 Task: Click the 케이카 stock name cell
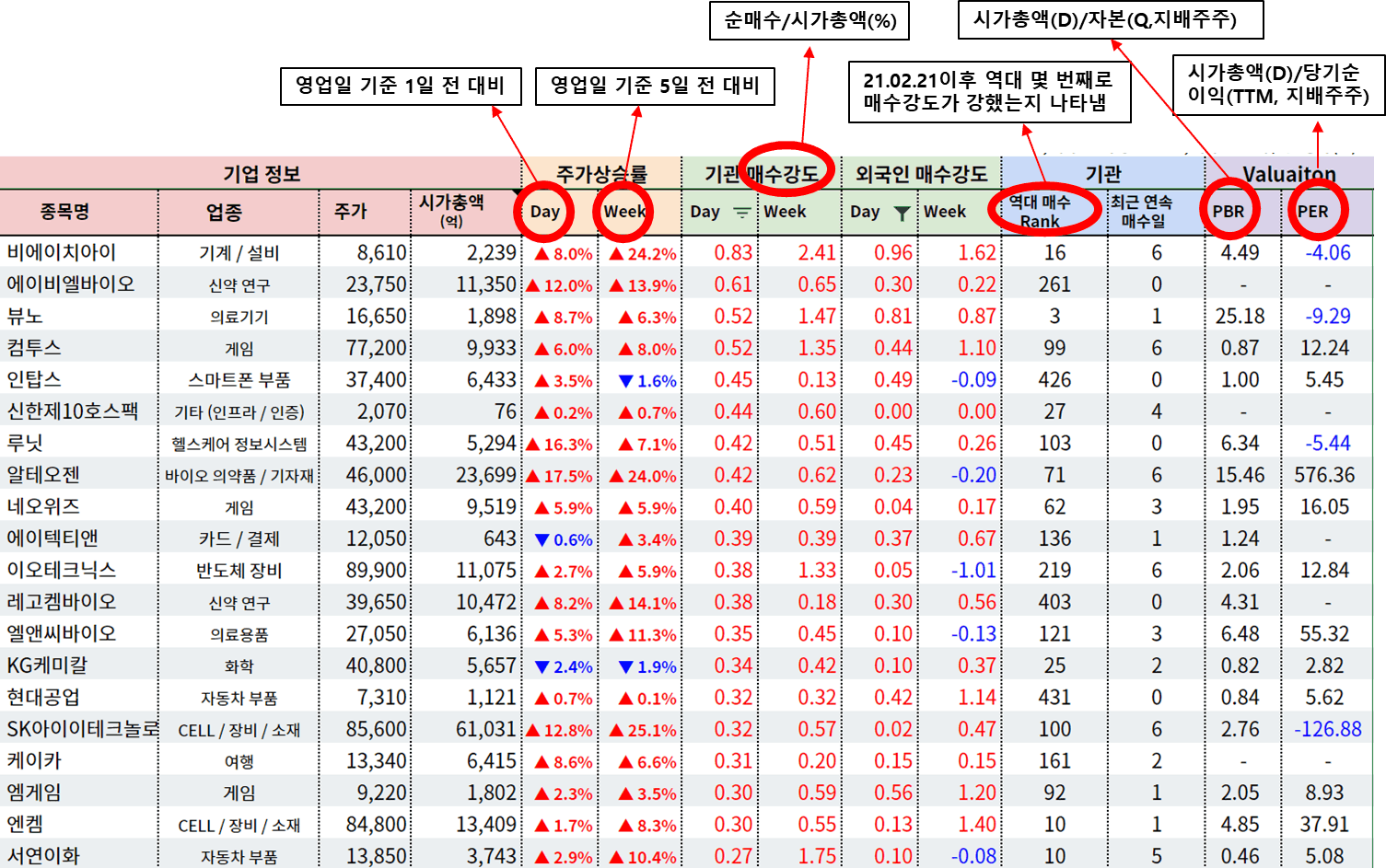click(34, 760)
